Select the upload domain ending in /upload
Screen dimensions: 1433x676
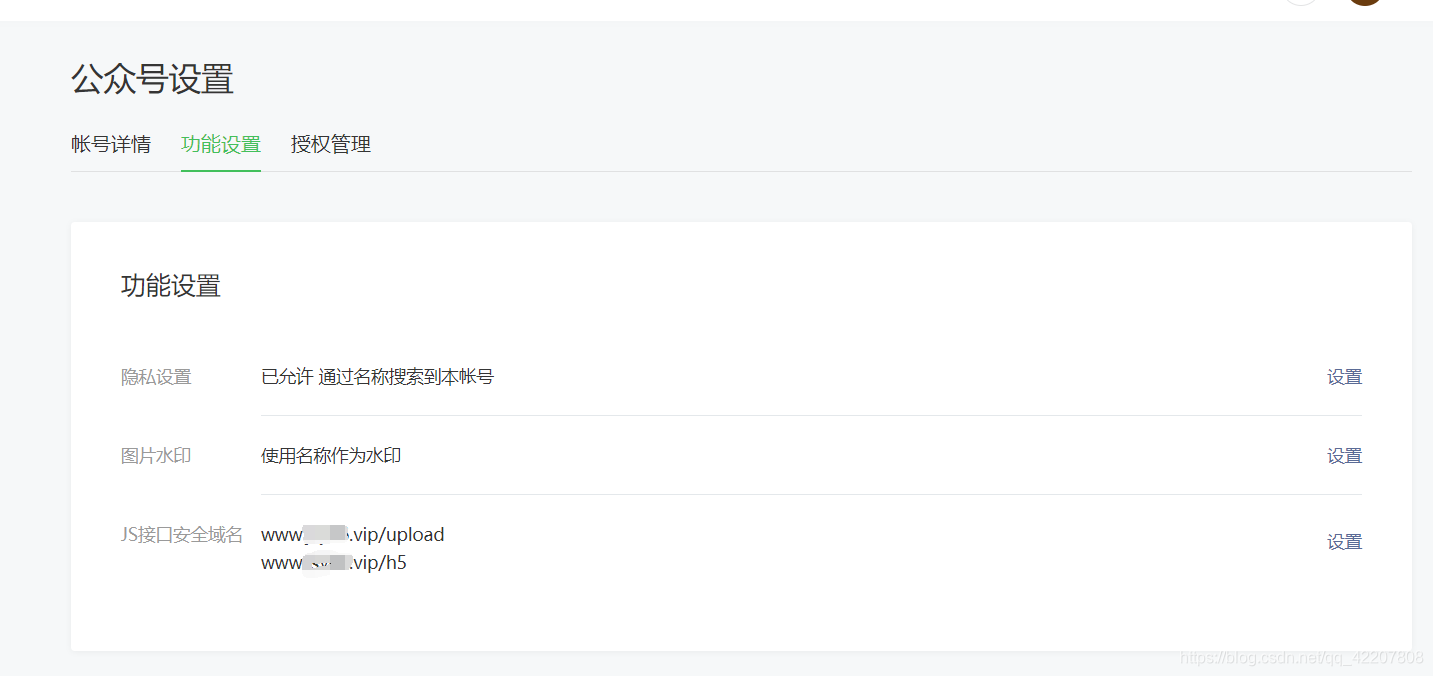coord(352,534)
